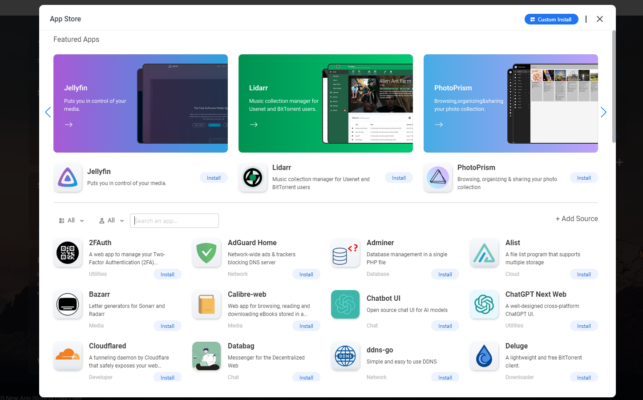The height and width of the screenshot is (400, 643).
Task: Install the featured PhotoPrism app
Action: coord(584,178)
